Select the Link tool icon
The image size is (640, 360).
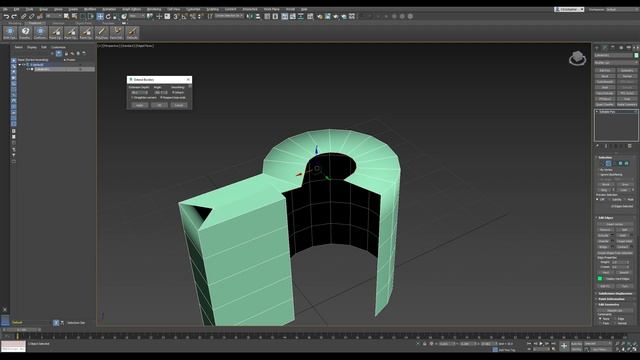[x=23, y=16]
